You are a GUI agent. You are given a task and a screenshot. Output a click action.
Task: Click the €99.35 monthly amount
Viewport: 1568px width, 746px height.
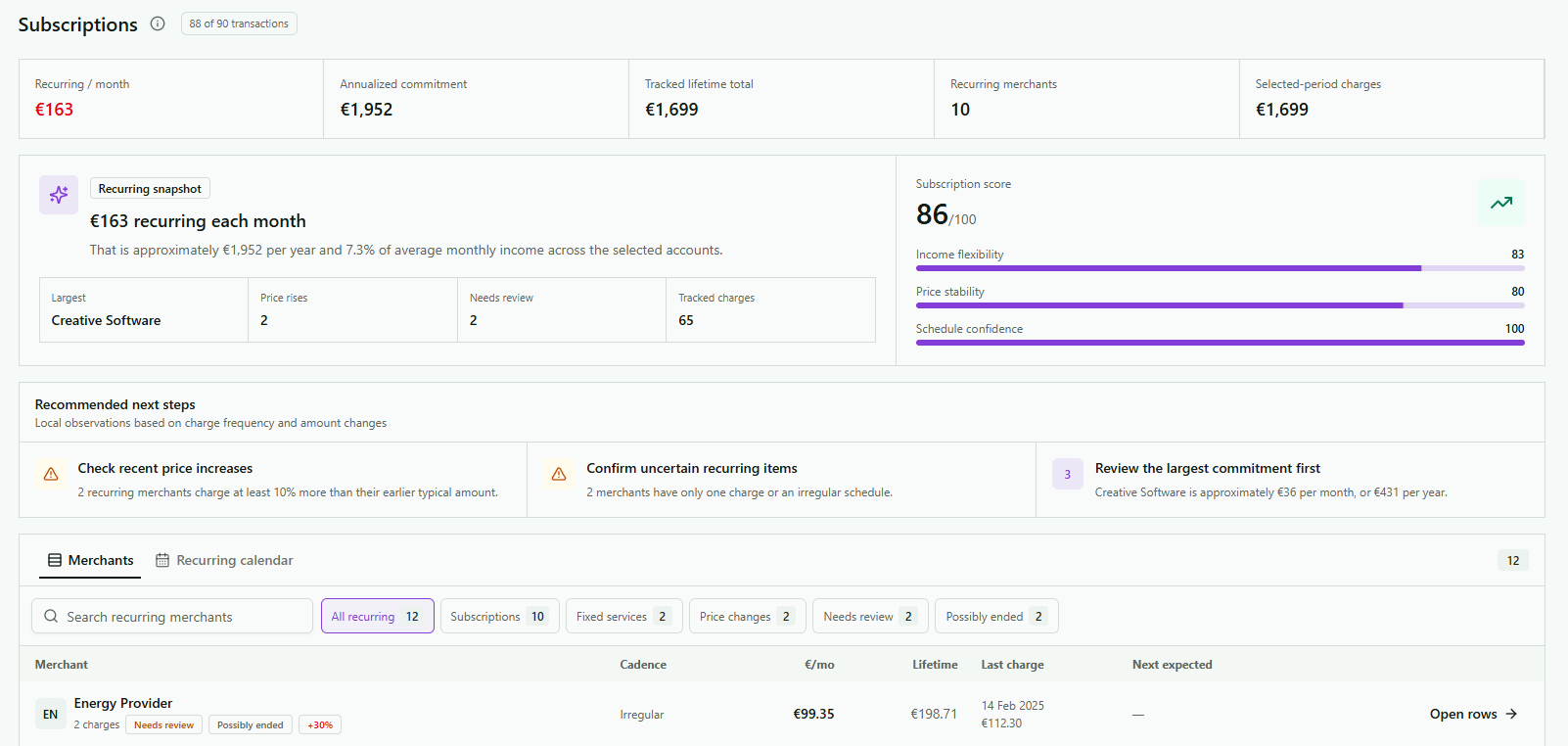click(x=813, y=714)
